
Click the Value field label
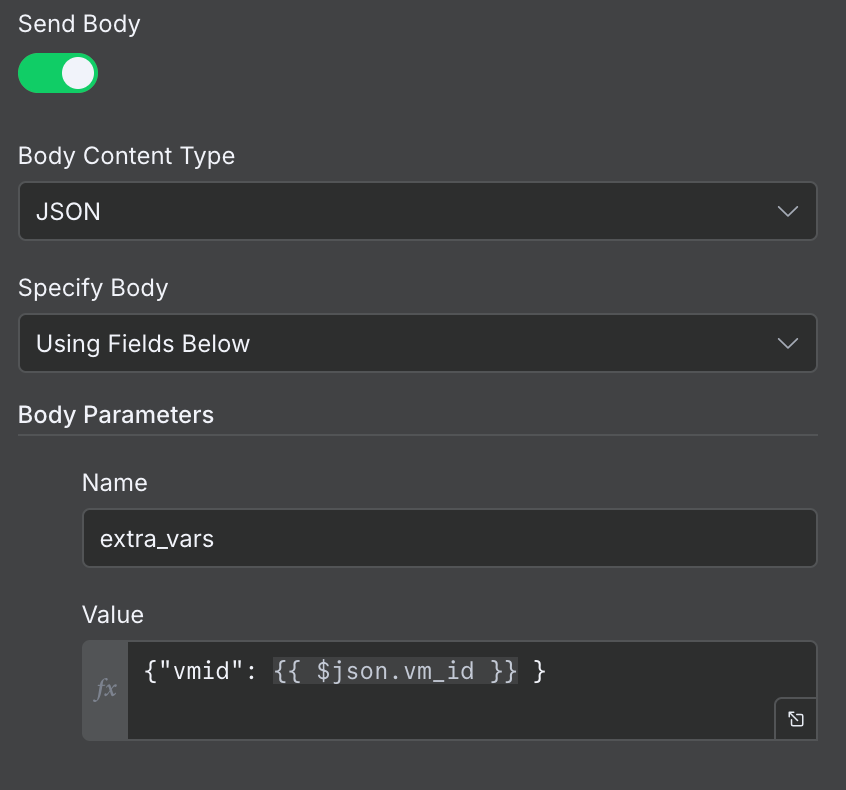point(113,614)
